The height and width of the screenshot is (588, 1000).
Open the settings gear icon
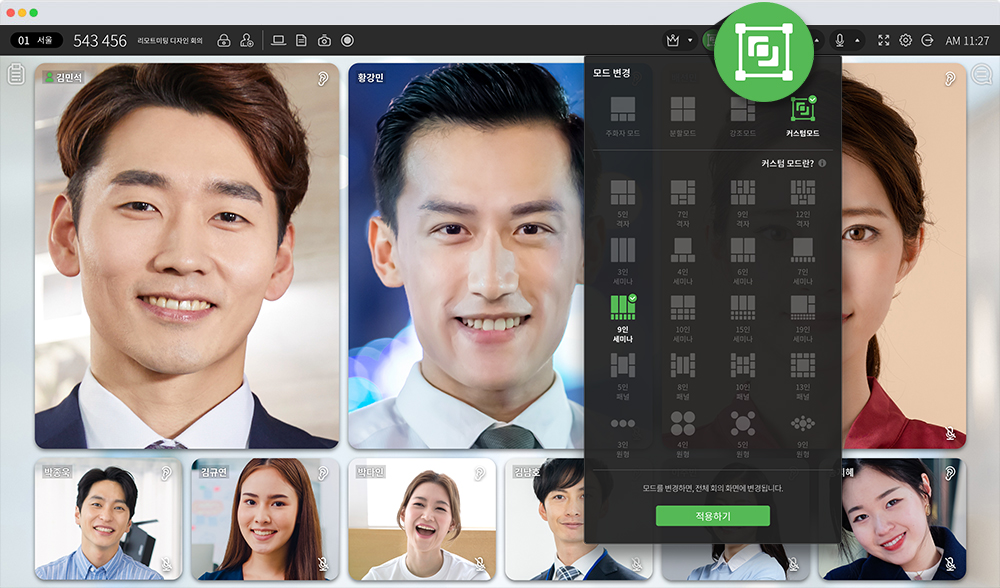(905, 41)
